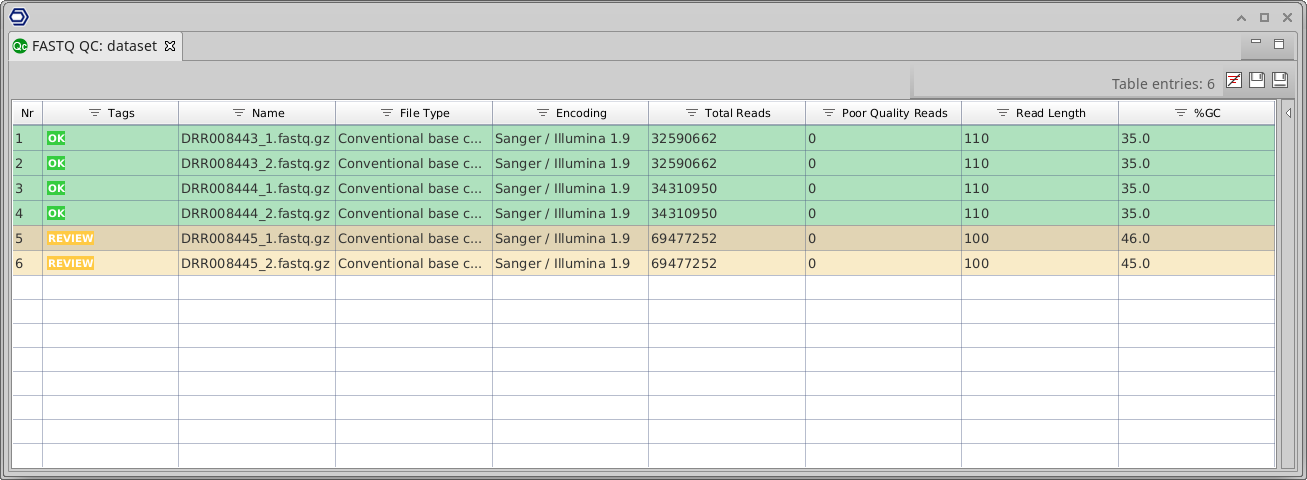1307x480 pixels.
Task: Select the DRR008445_2.fastq.gz file name cell
Action: tap(255, 263)
